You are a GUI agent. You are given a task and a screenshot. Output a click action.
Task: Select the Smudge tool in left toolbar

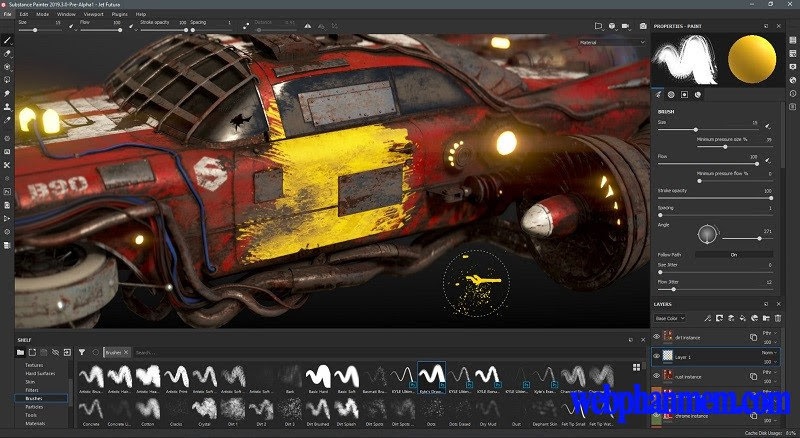(x=7, y=93)
